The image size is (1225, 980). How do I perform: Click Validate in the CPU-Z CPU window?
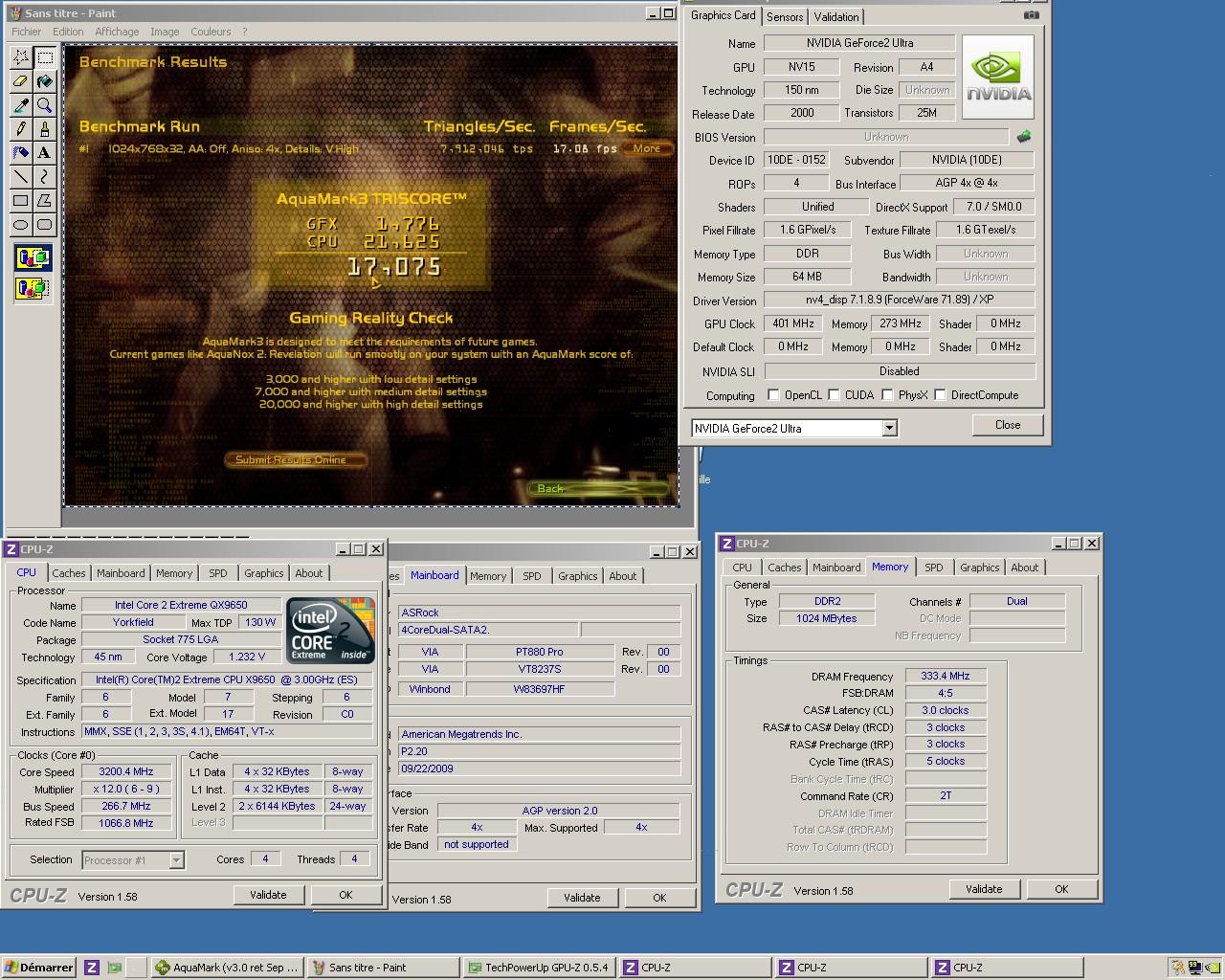pos(268,895)
